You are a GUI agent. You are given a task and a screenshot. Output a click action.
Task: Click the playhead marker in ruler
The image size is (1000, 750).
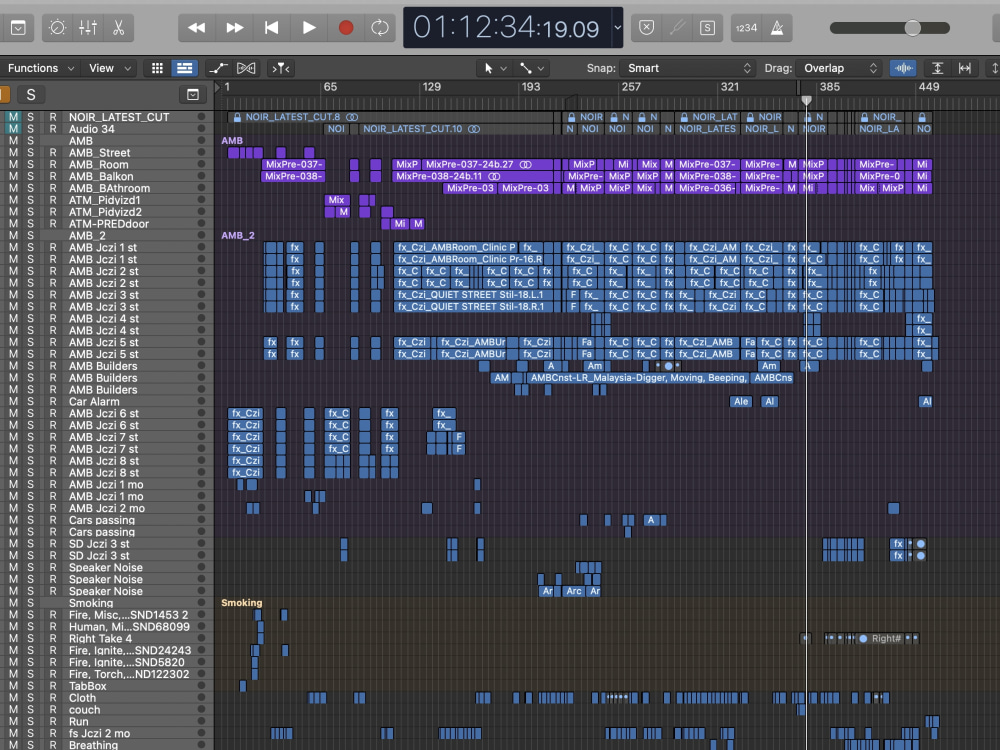[806, 100]
